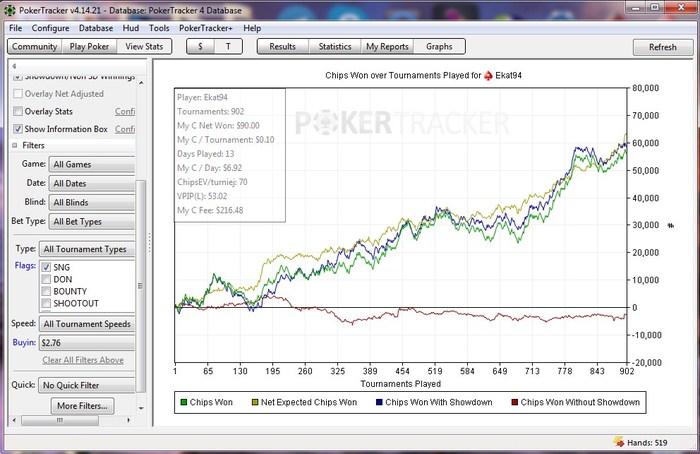
Task: Open Config link next to Show Information Box
Action: click(x=125, y=129)
